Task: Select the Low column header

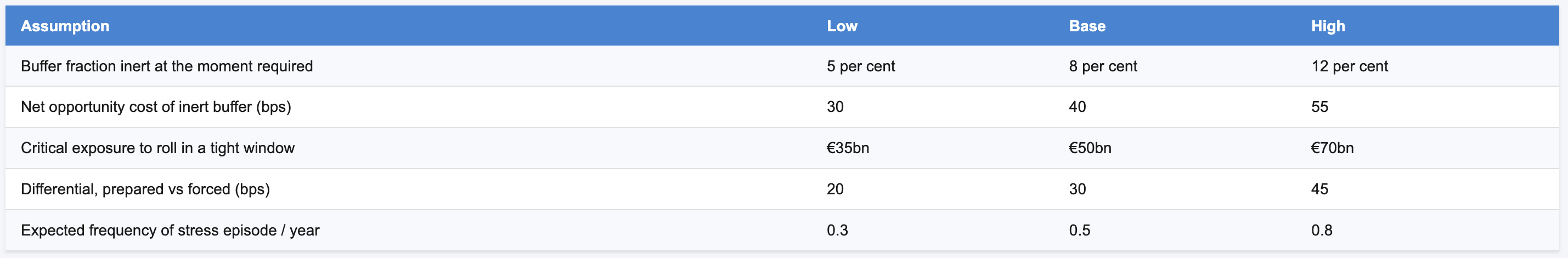Action: click(x=842, y=26)
